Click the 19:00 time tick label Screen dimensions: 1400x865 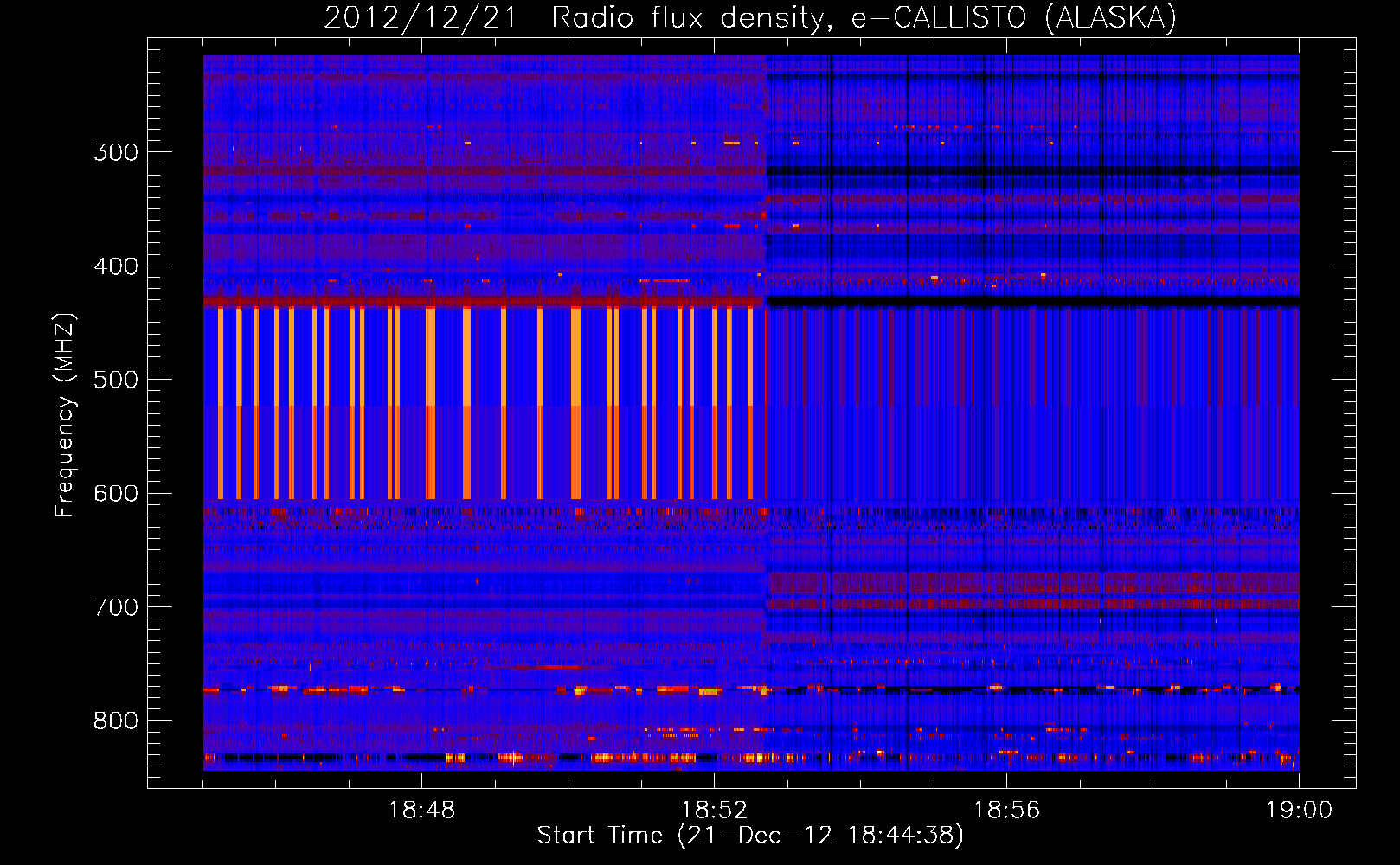[1299, 811]
